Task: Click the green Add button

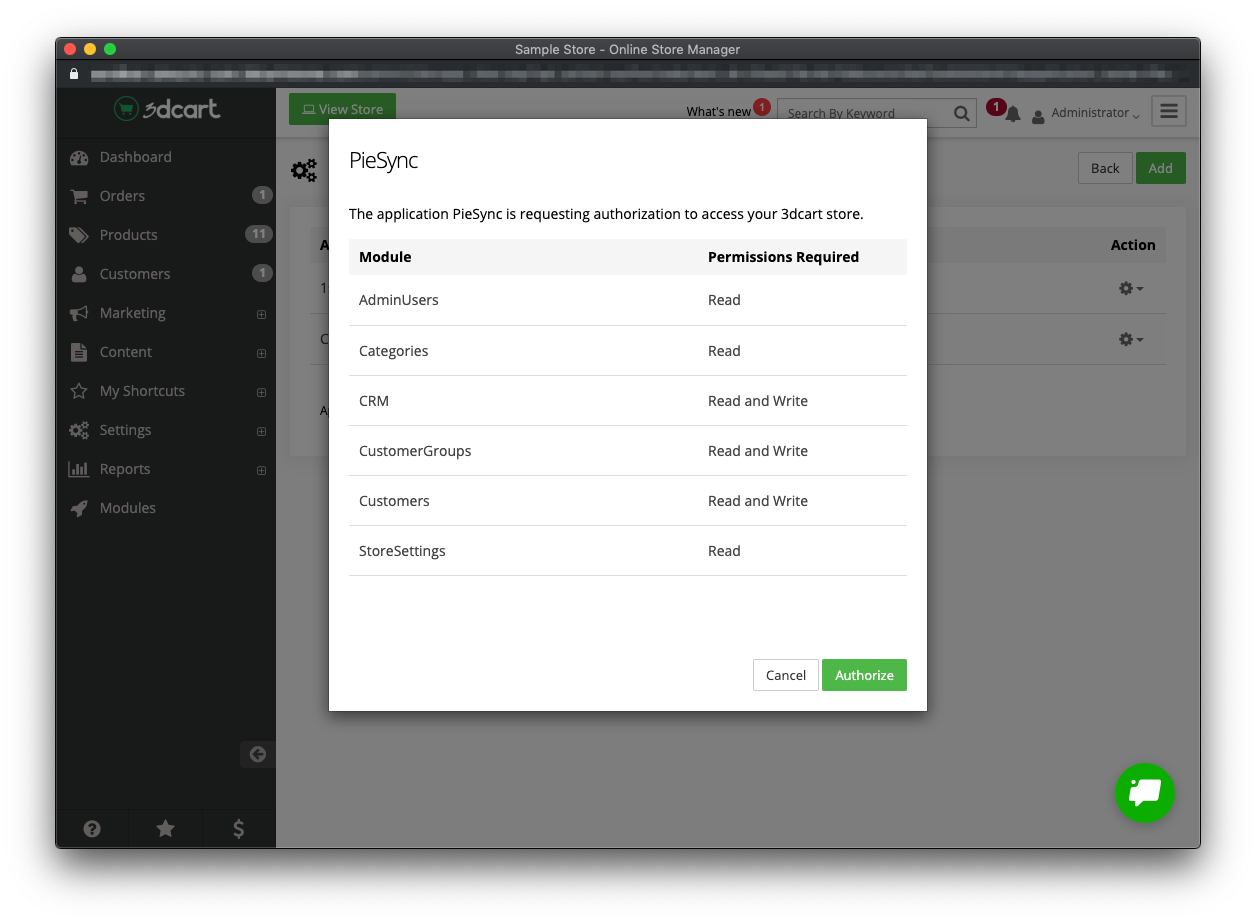Action: [1161, 168]
